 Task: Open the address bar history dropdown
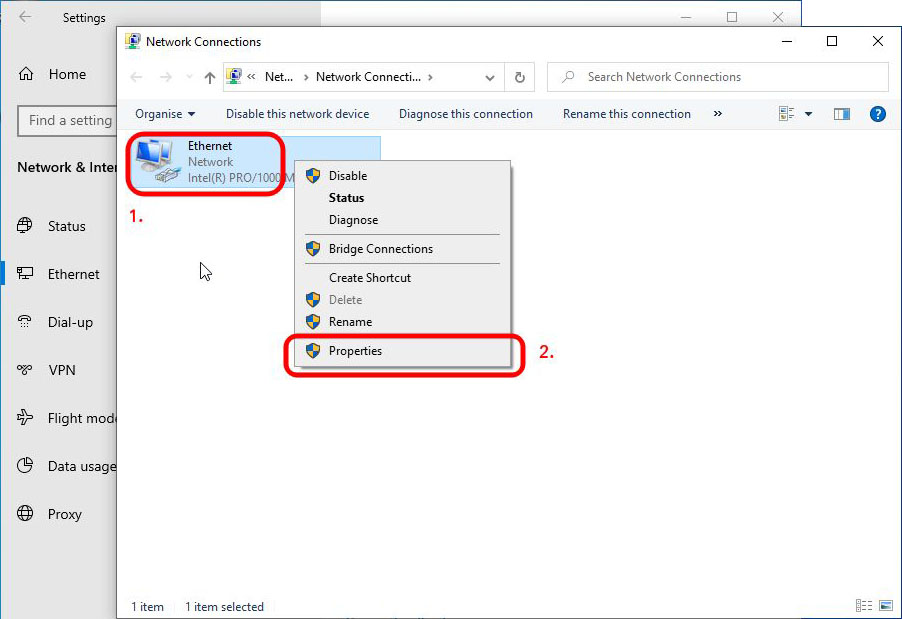point(489,78)
